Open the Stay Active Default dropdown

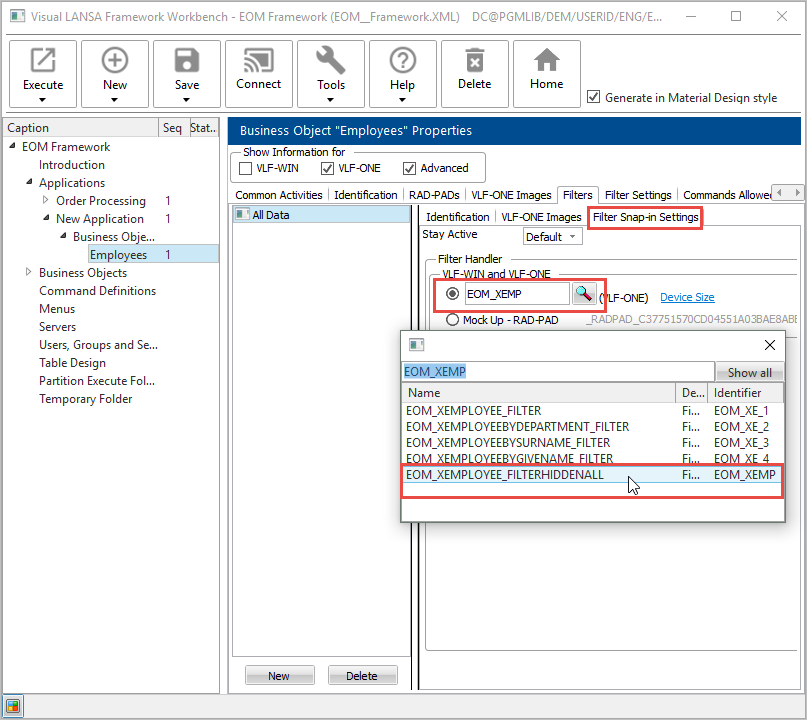(x=553, y=237)
